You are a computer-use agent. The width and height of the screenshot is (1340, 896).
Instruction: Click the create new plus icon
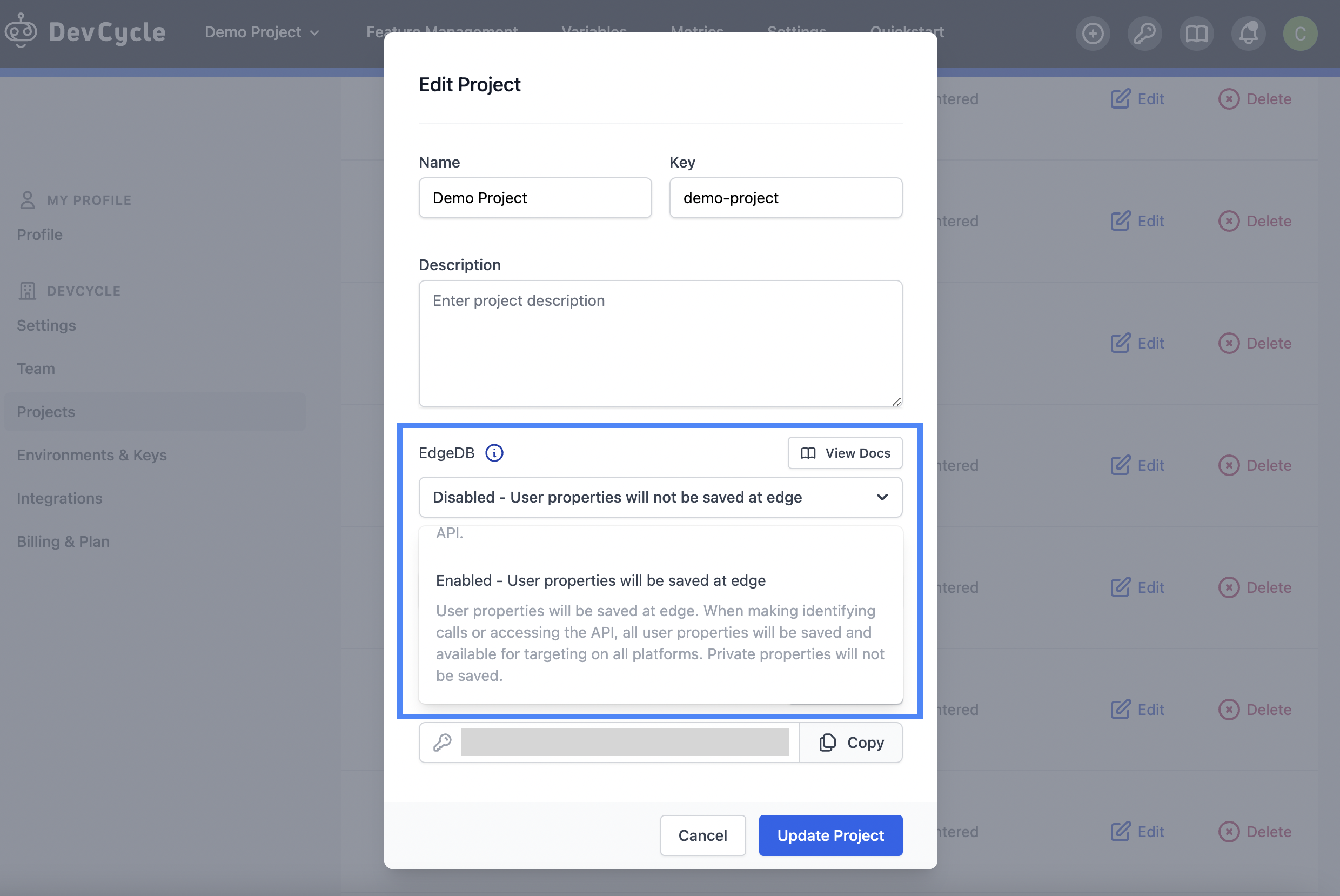coord(1093,33)
